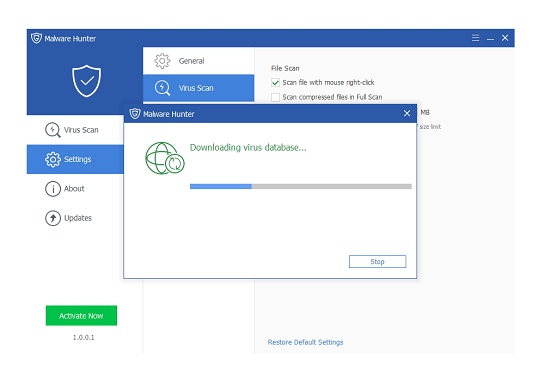Close the Downloading virus database dialog
The image size is (550, 387).
pyautogui.click(x=407, y=113)
